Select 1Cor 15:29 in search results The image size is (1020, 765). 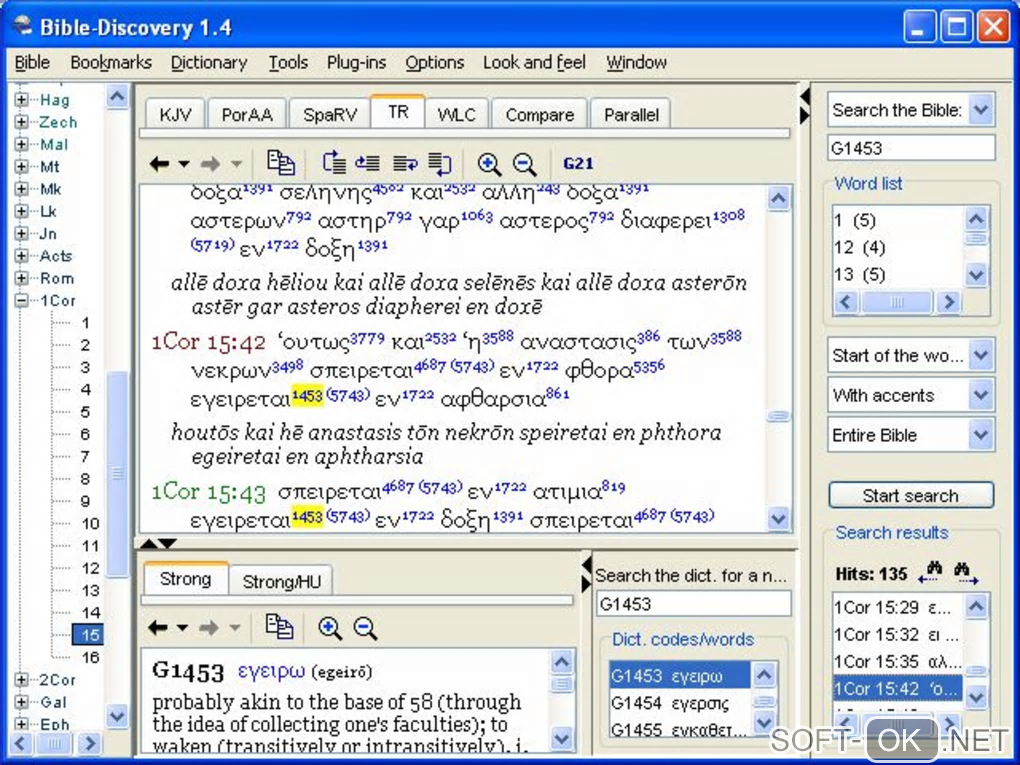pos(897,608)
